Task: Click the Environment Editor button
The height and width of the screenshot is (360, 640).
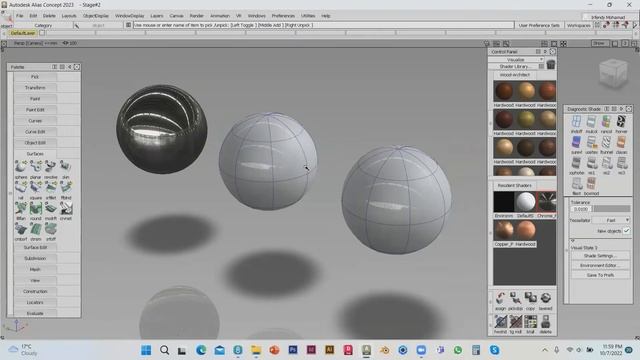Action: (600, 265)
